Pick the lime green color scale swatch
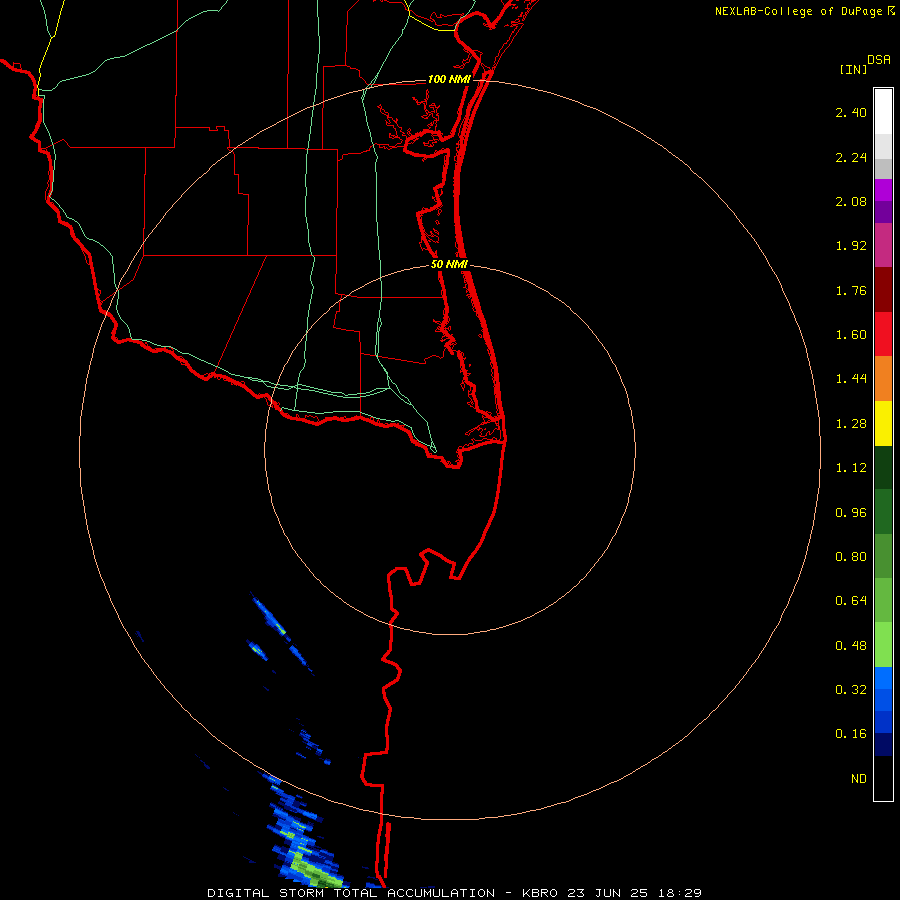The width and height of the screenshot is (900, 900). point(883,645)
